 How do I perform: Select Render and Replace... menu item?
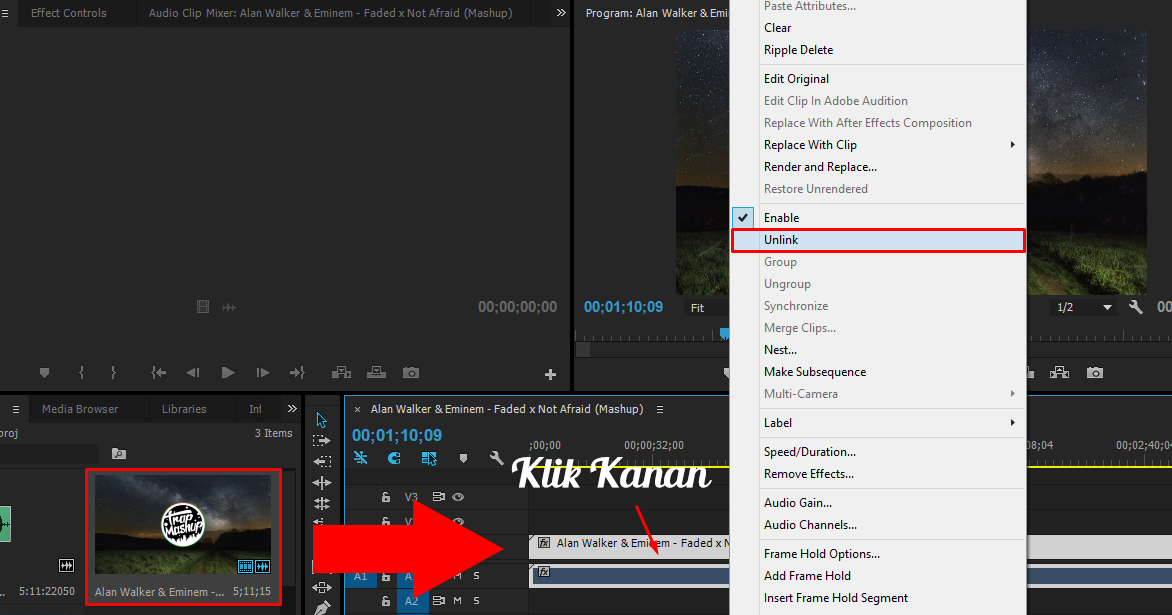[878, 167]
